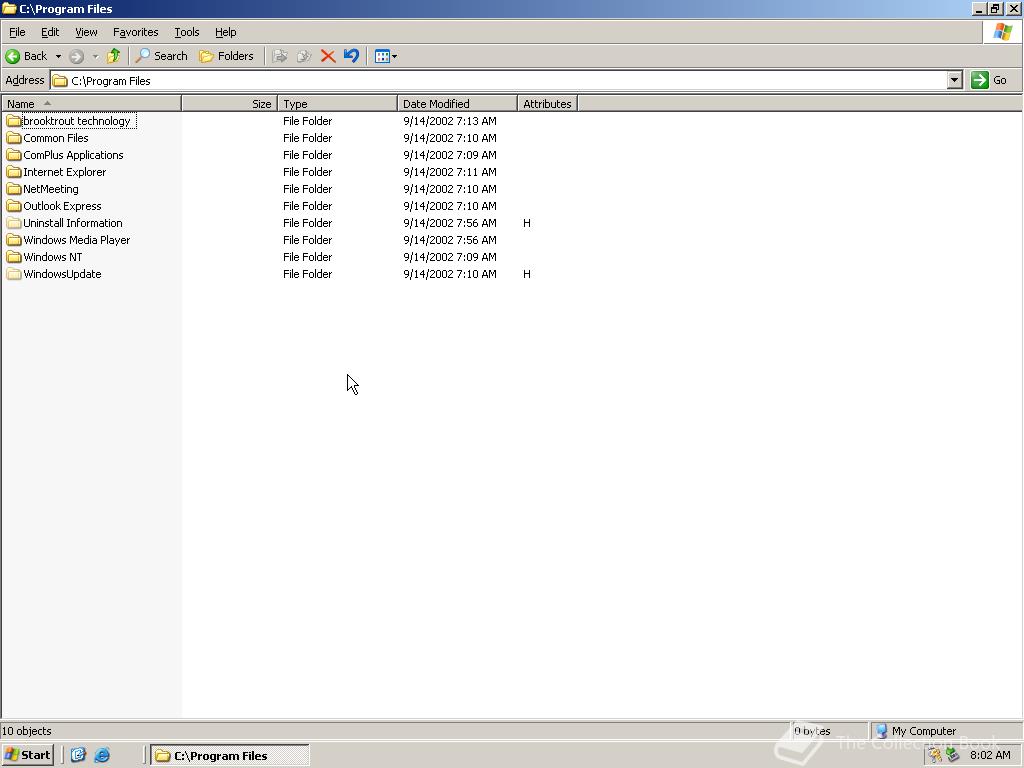
Task: Click the C:\Program Files taskbar button
Action: click(230, 755)
